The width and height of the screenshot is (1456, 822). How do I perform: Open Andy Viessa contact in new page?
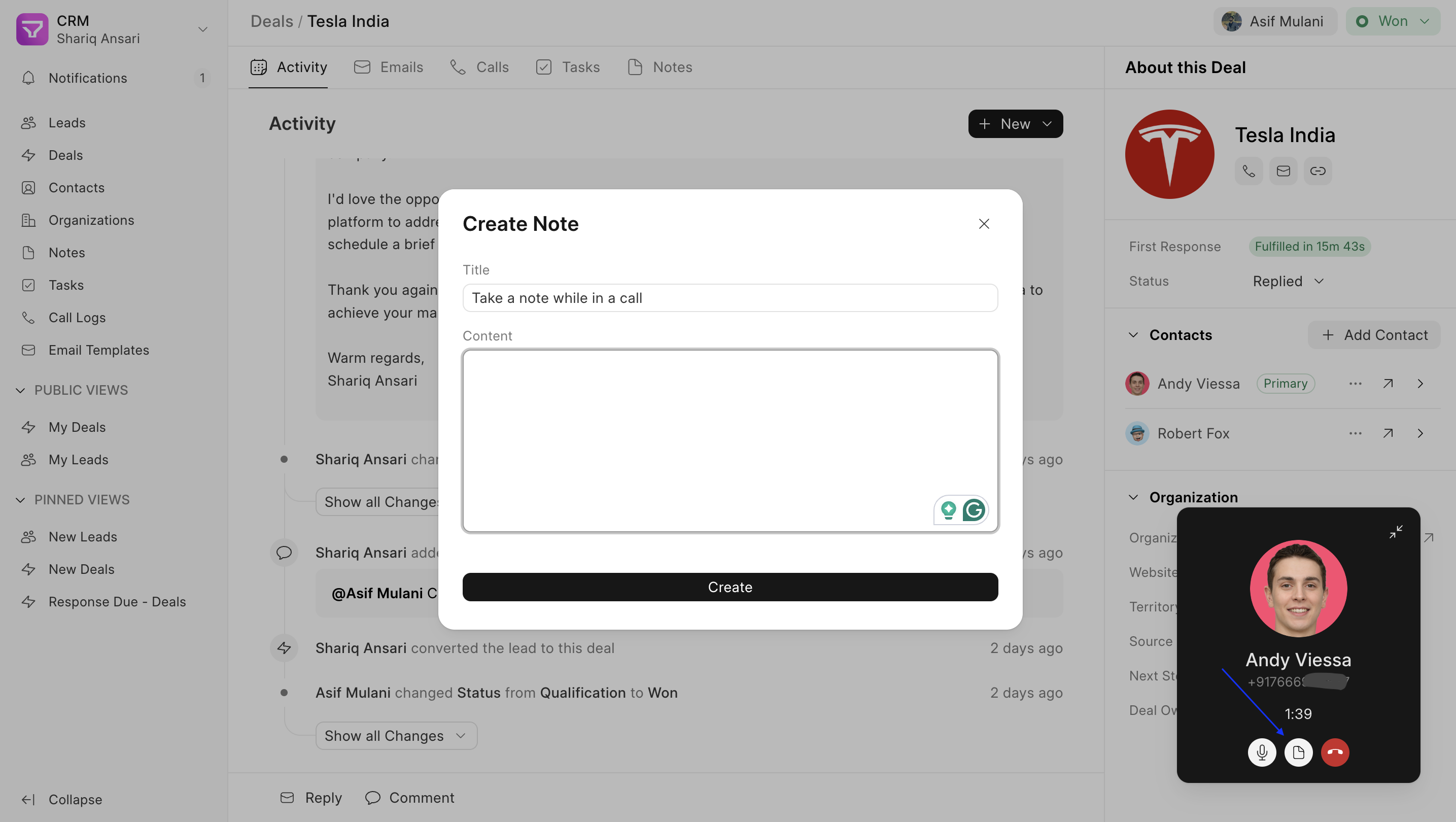(1388, 384)
